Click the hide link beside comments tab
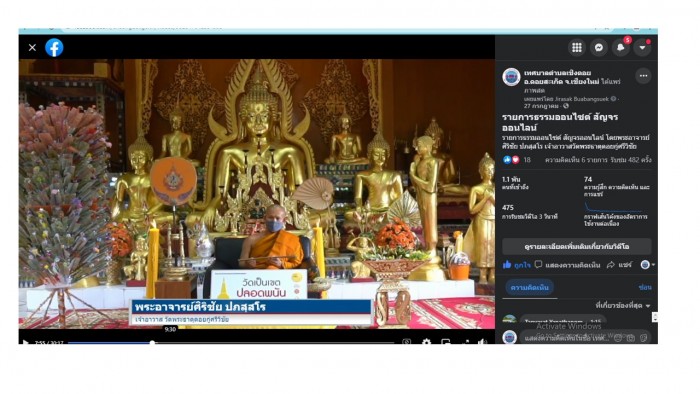 click(645, 287)
